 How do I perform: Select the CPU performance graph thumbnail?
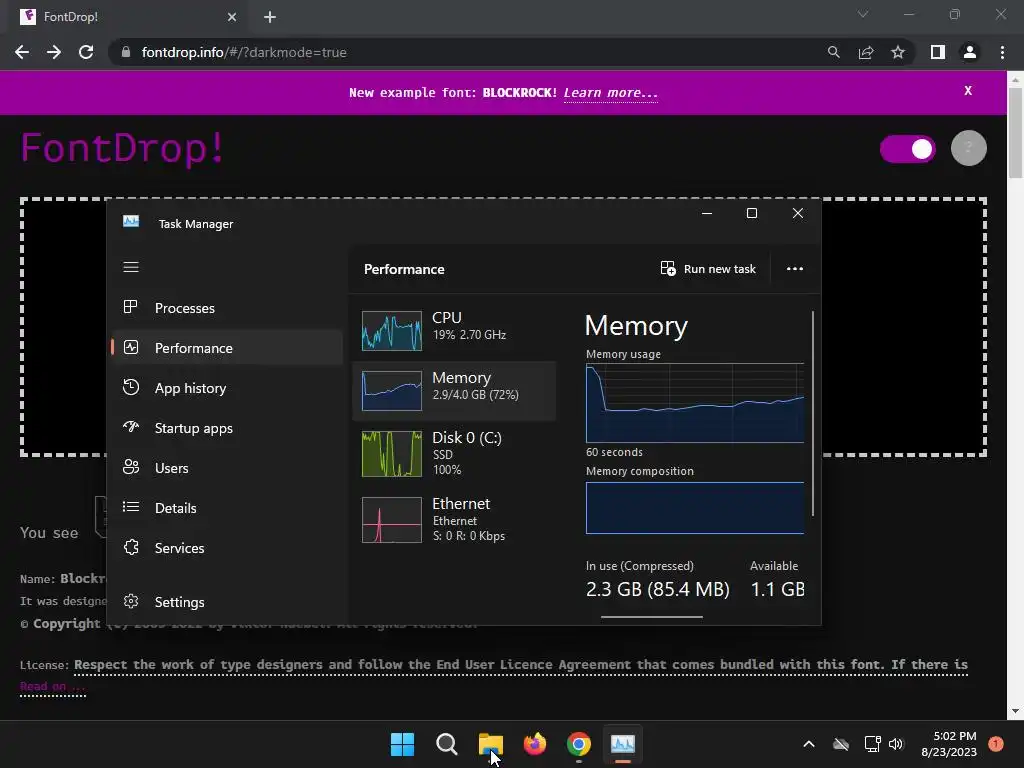tap(392, 330)
